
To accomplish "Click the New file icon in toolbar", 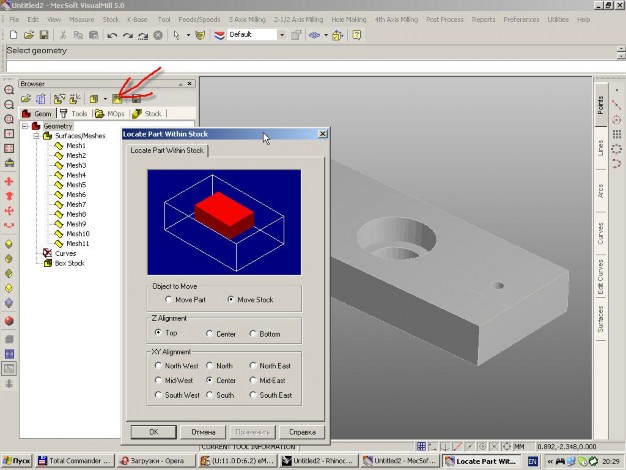I will click(x=14, y=35).
